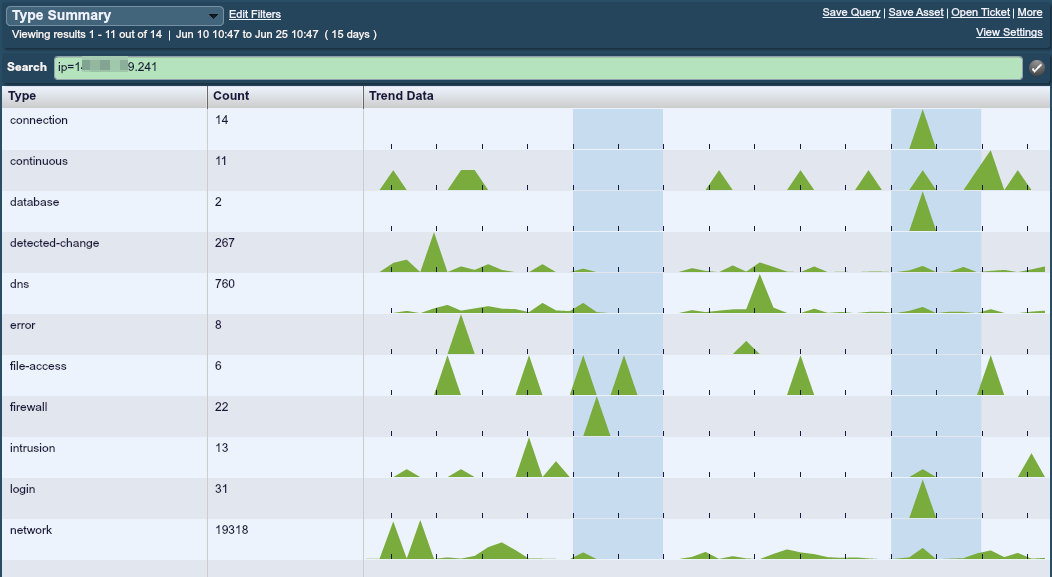
Task: Click the Trend Data column header
Action: (707, 96)
